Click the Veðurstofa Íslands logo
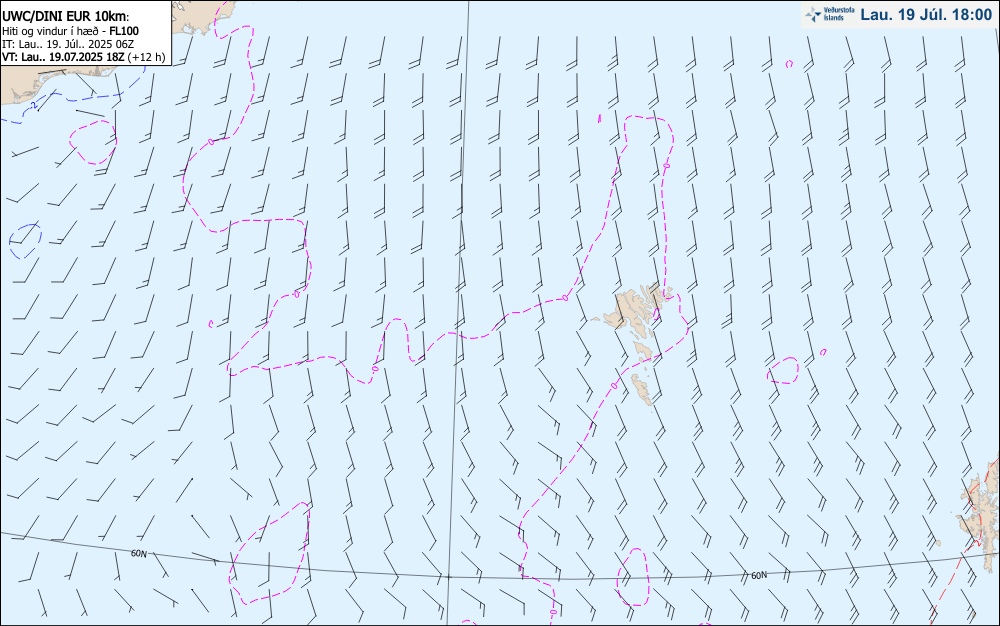 tap(830, 14)
